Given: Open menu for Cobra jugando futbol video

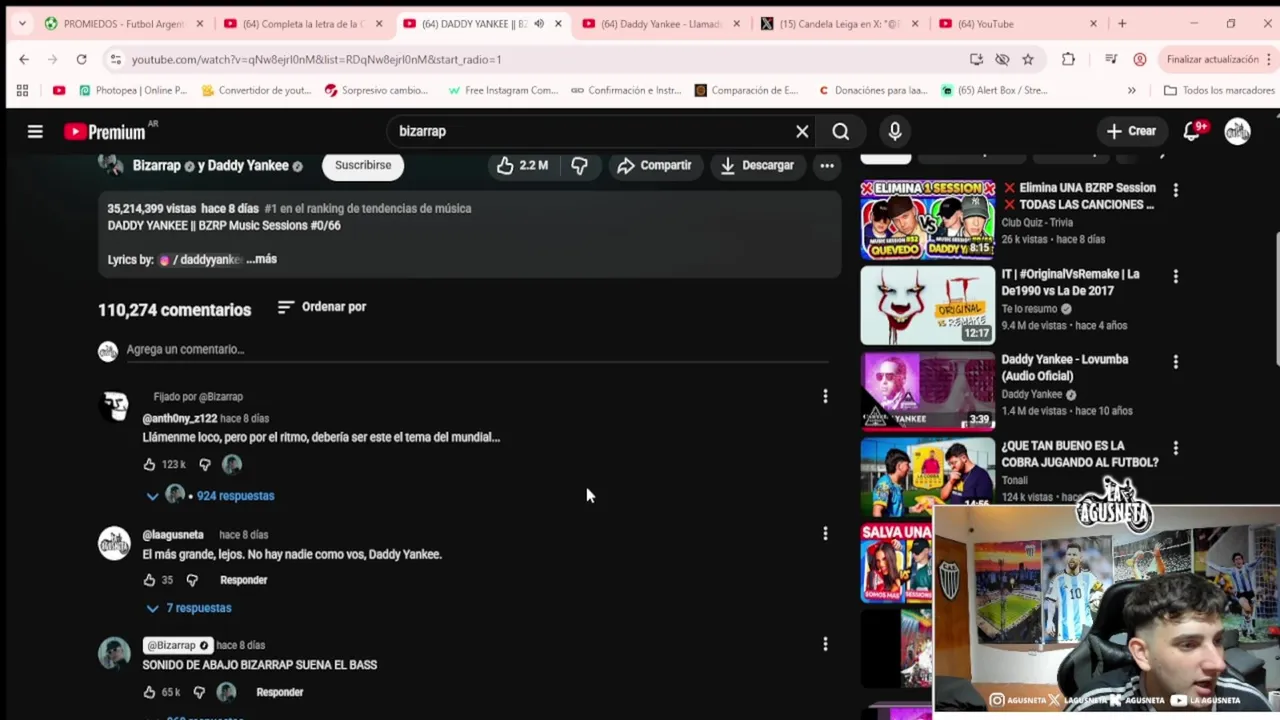Looking at the screenshot, I should (1175, 447).
